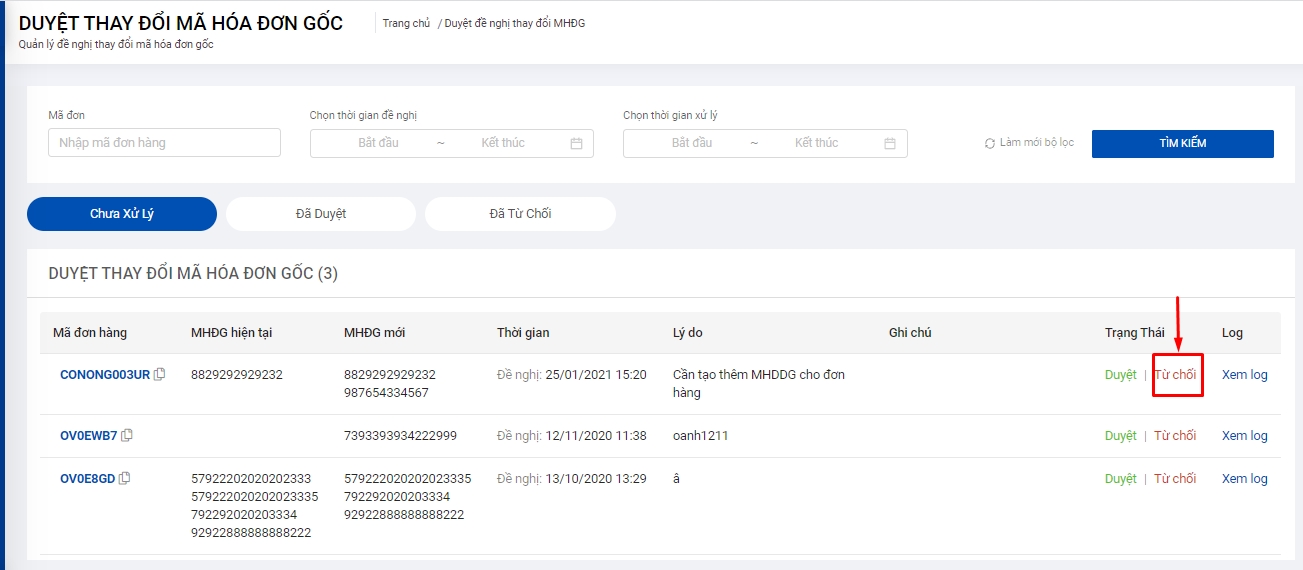
Task: Select the Chưa Xử Lý tab
Action: pos(122,214)
